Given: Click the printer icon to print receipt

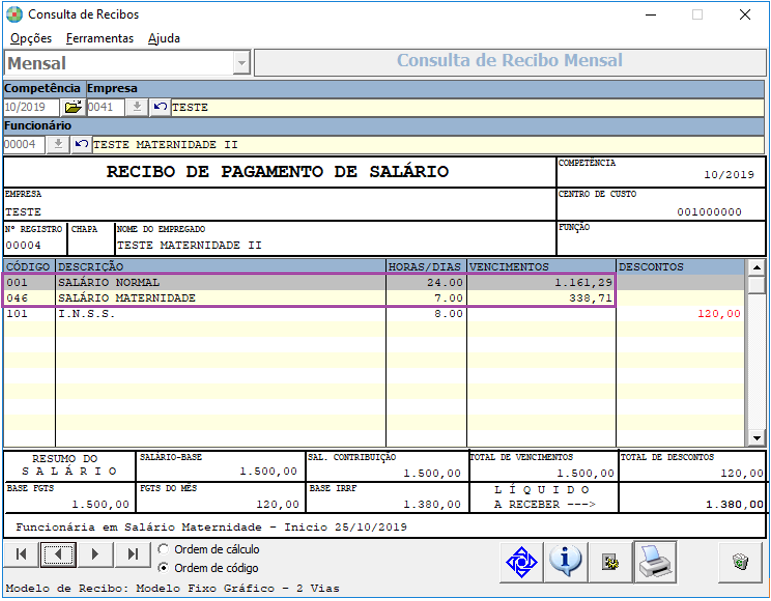Looking at the screenshot, I should point(655,562).
